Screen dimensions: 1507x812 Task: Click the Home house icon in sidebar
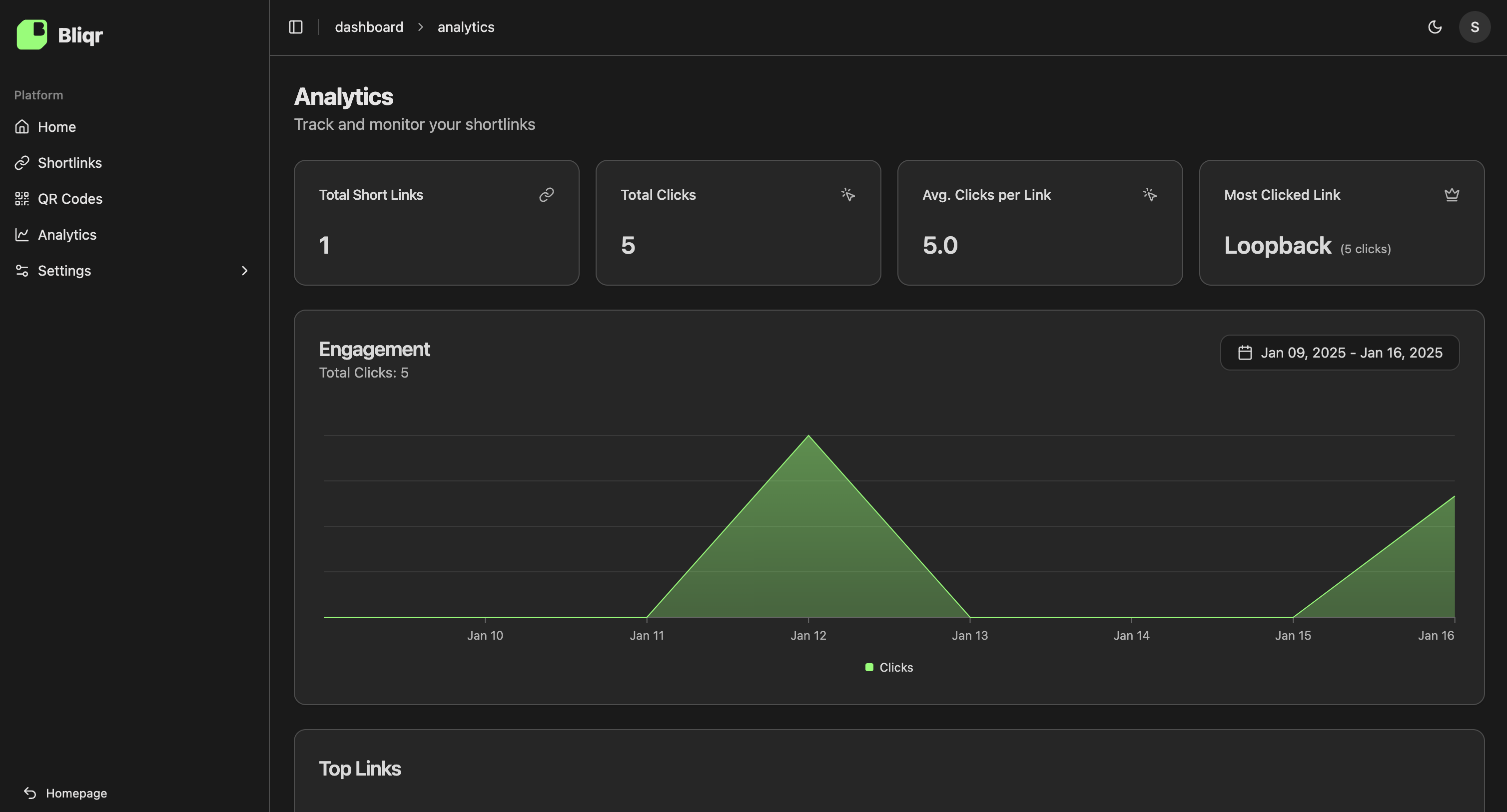click(21, 127)
